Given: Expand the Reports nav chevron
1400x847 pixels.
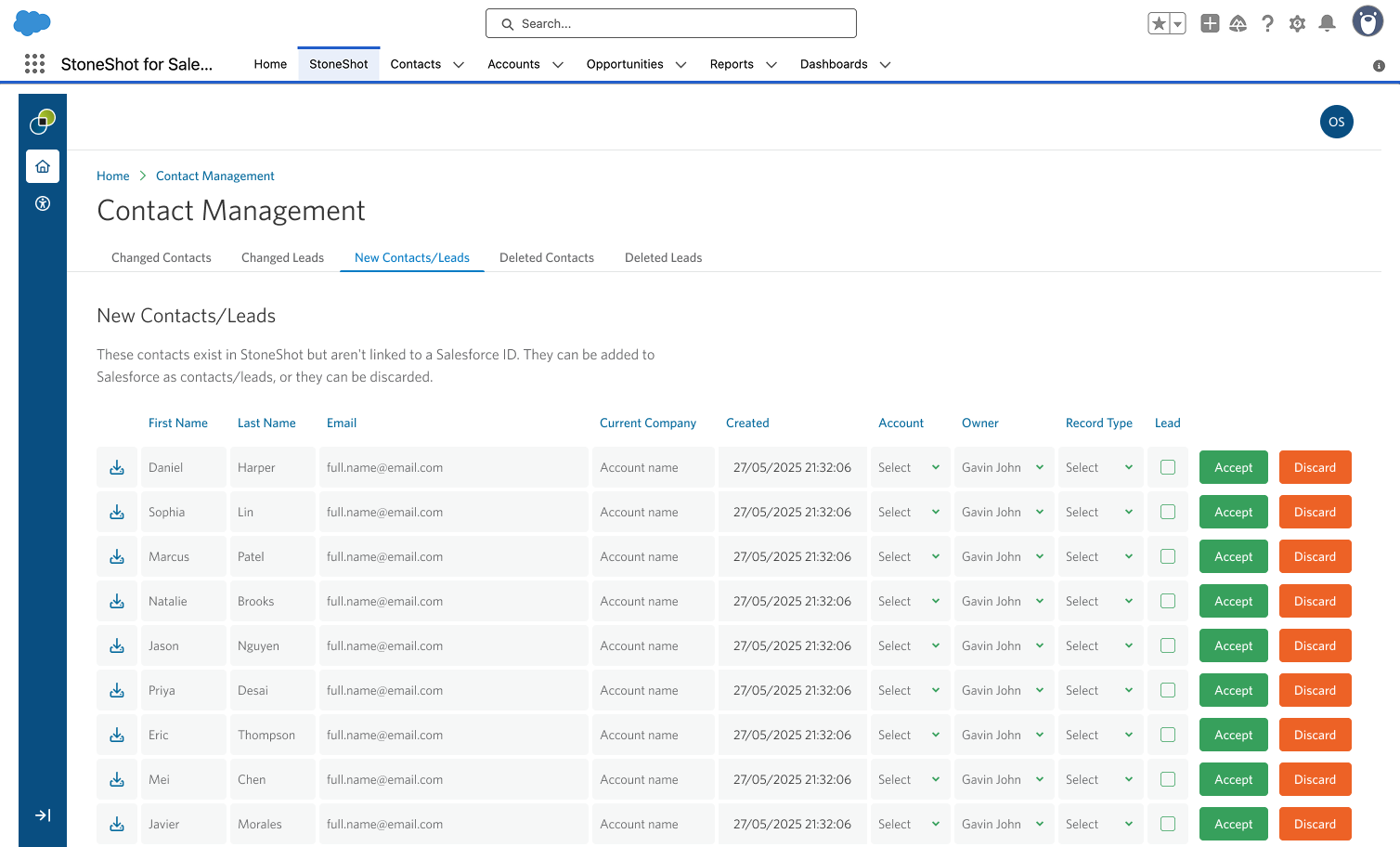Looking at the screenshot, I should click(x=771, y=65).
